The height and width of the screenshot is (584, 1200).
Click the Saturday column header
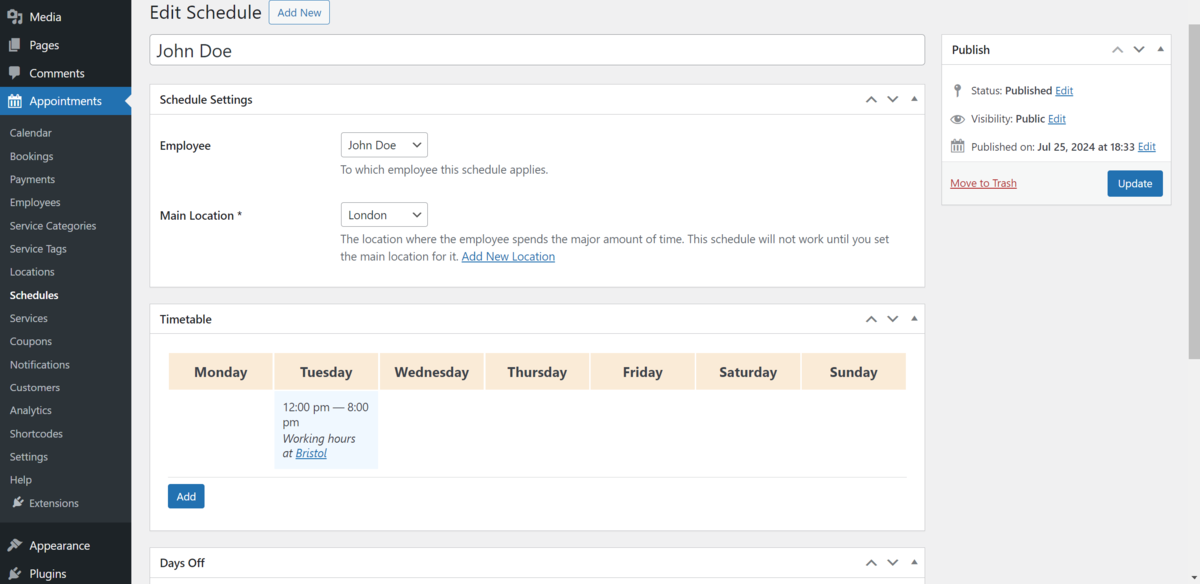coord(748,372)
